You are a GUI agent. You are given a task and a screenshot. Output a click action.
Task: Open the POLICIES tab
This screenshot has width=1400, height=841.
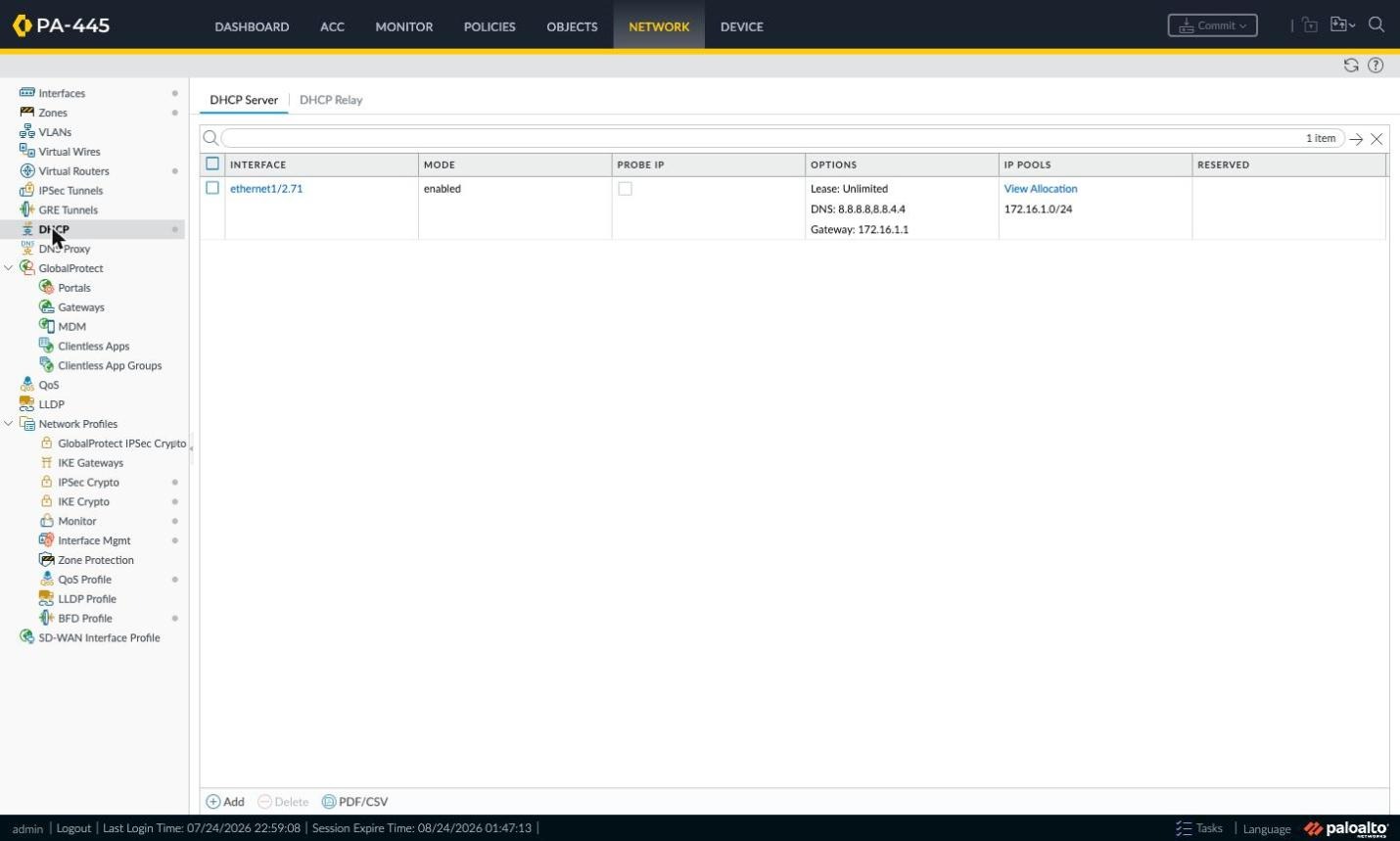tap(490, 26)
